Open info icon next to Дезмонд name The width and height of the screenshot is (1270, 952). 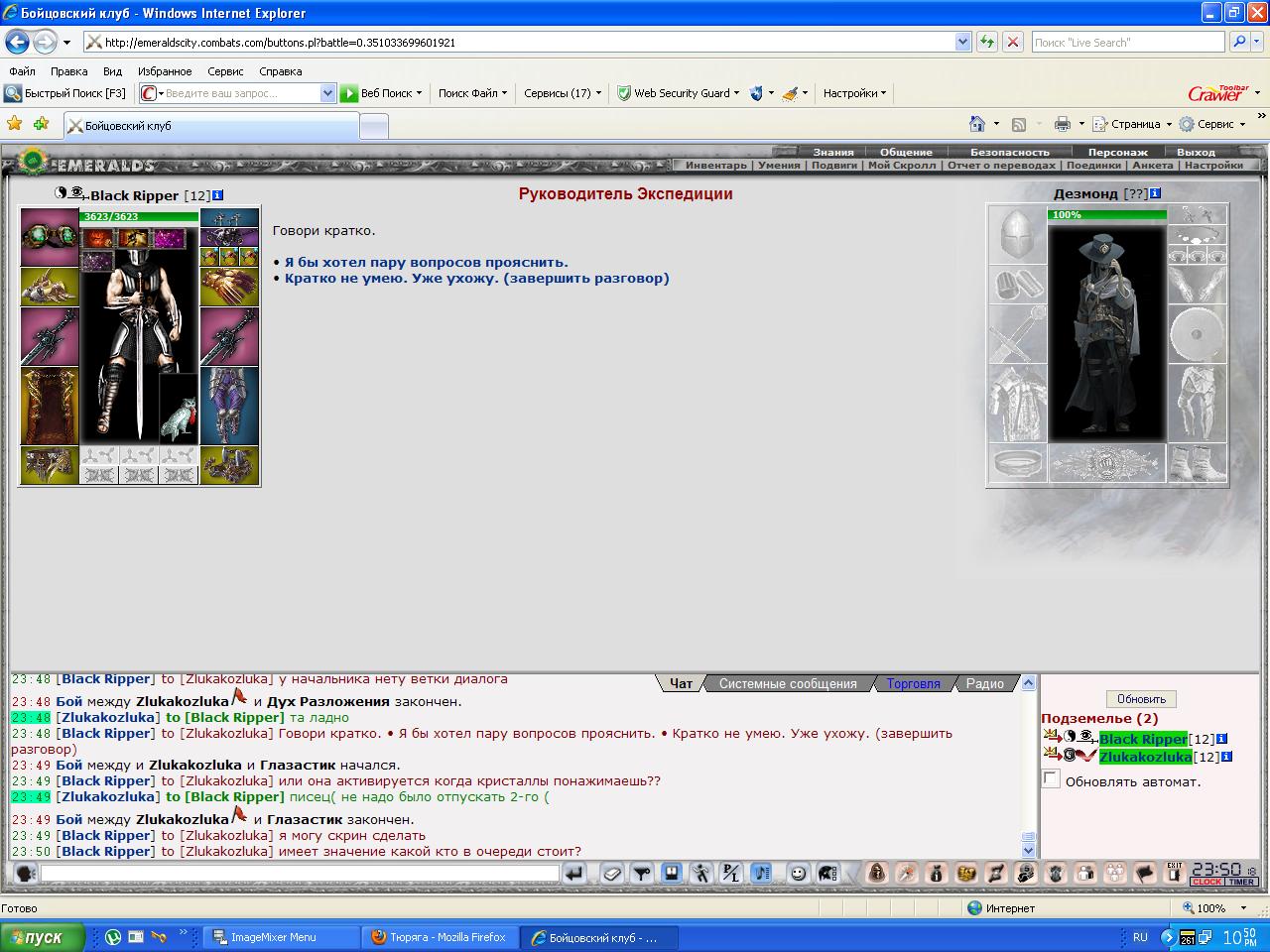tap(1155, 193)
